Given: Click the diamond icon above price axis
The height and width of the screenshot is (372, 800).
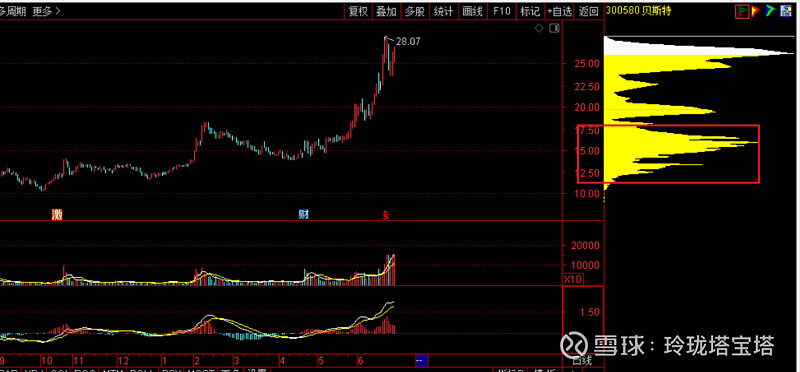Looking at the screenshot, I should (539, 29).
